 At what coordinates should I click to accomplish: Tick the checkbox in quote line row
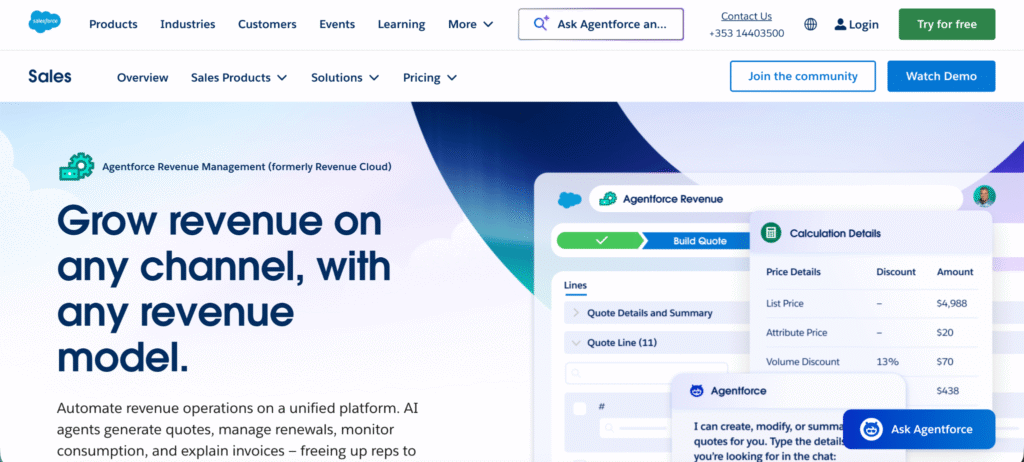pyautogui.click(x=579, y=408)
